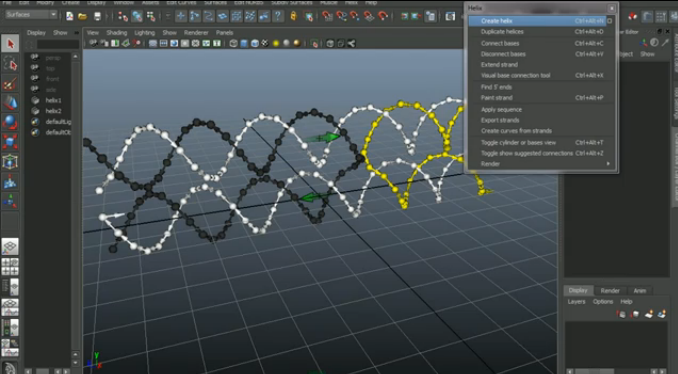Select the Lasso select tool
Image resolution: width=678 pixels, height=374 pixels.
tap(10, 64)
